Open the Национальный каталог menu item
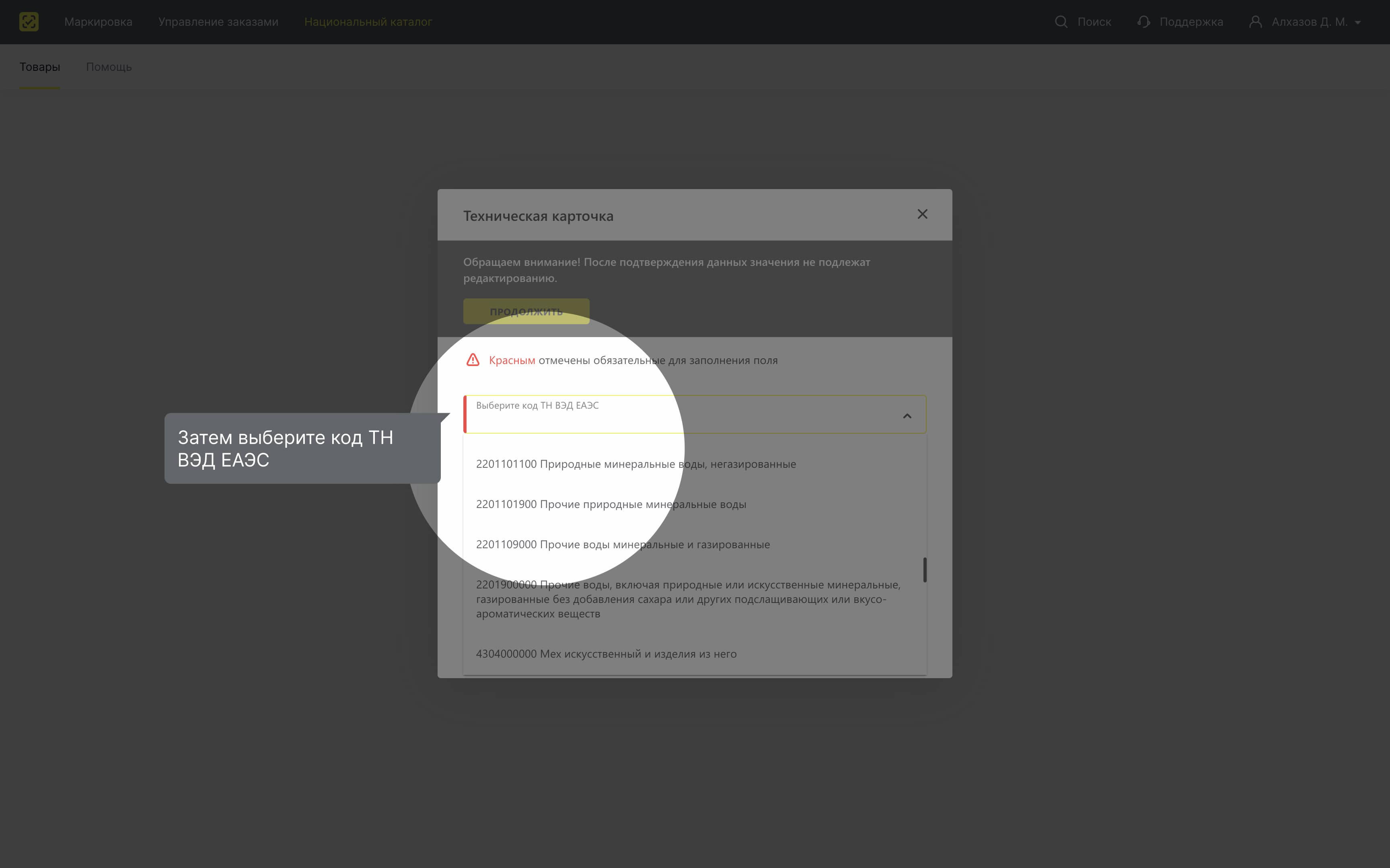The height and width of the screenshot is (868, 1390). [x=368, y=22]
